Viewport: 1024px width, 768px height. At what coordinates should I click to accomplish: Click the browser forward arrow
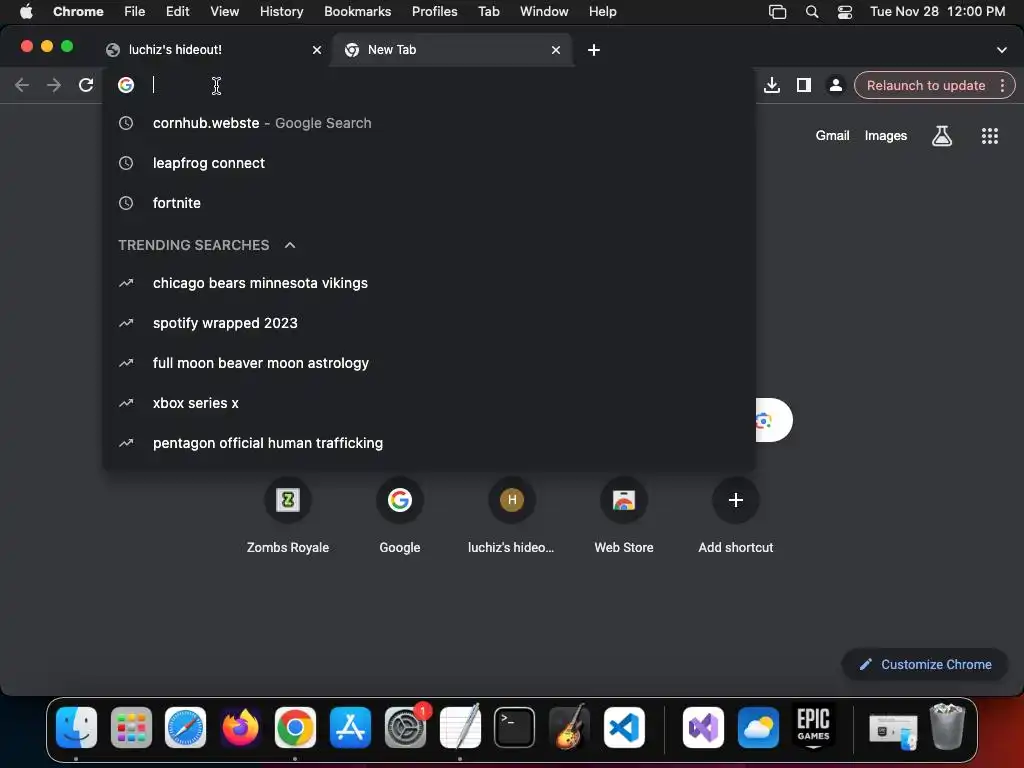click(x=54, y=85)
